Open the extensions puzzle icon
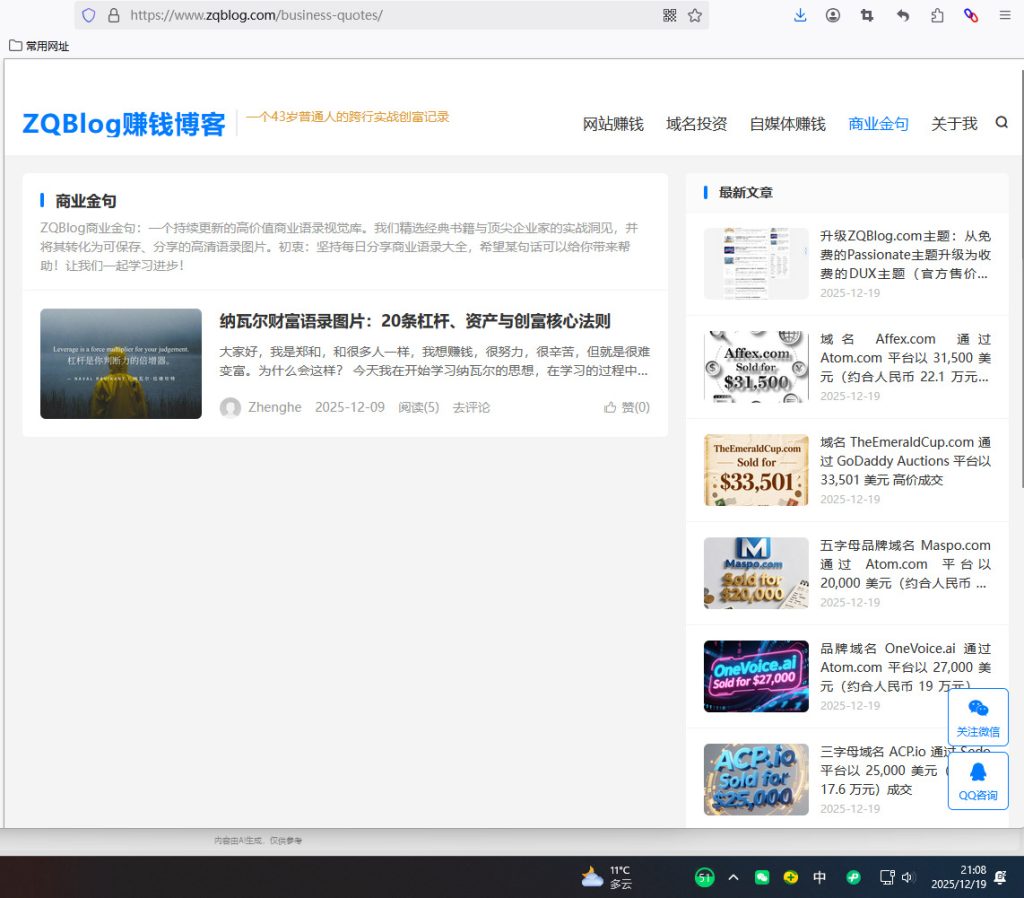This screenshot has width=1024, height=898. click(x=937, y=15)
